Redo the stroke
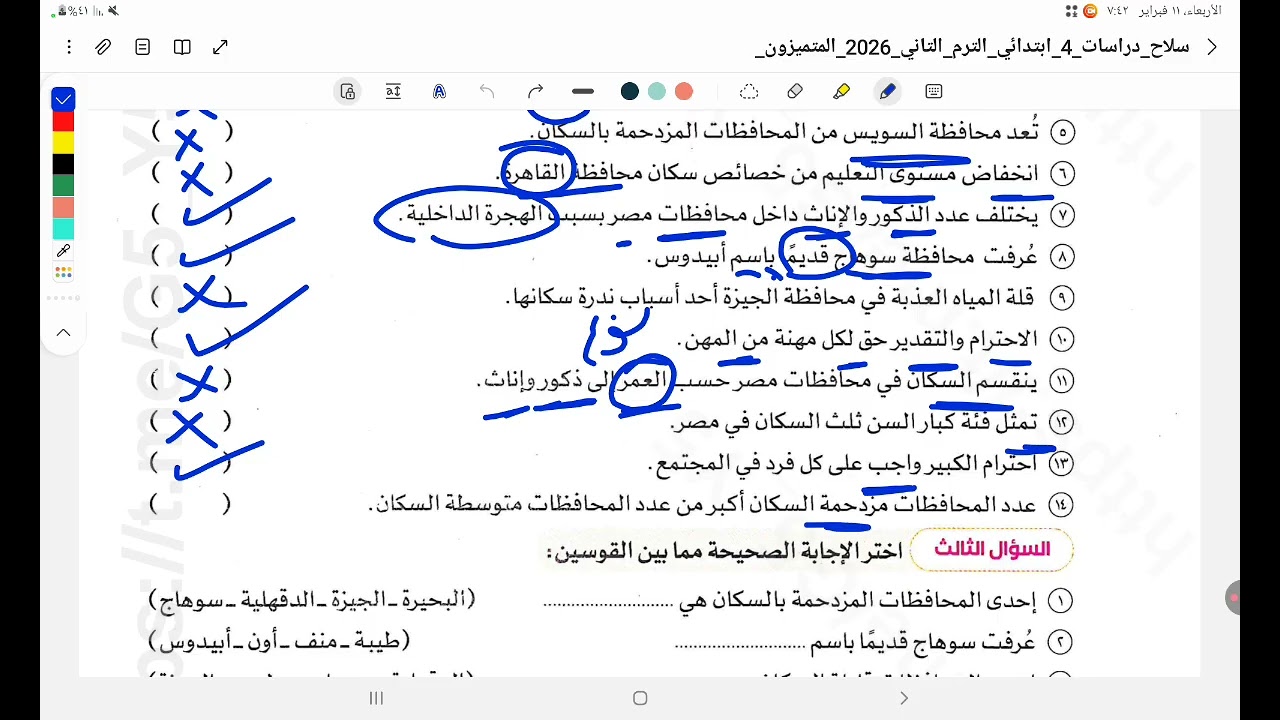The height and width of the screenshot is (720, 1280). click(x=535, y=92)
